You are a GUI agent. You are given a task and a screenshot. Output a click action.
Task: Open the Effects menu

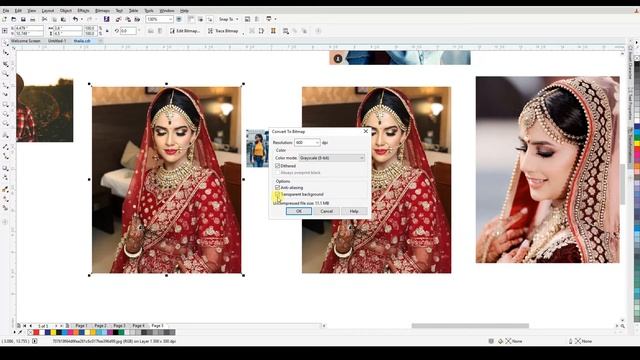(83, 11)
